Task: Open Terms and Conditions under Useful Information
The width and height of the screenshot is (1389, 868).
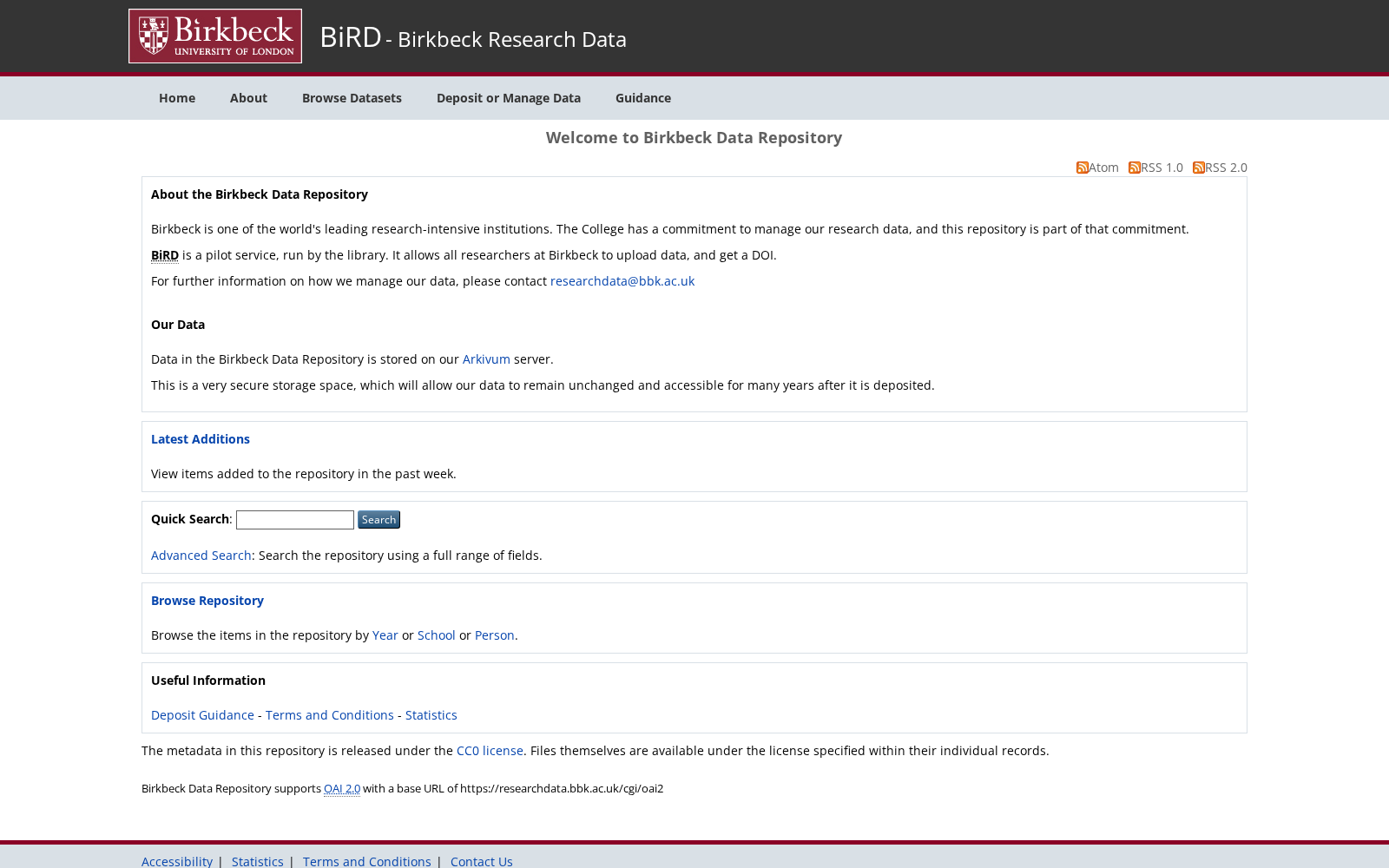Action: 330,715
